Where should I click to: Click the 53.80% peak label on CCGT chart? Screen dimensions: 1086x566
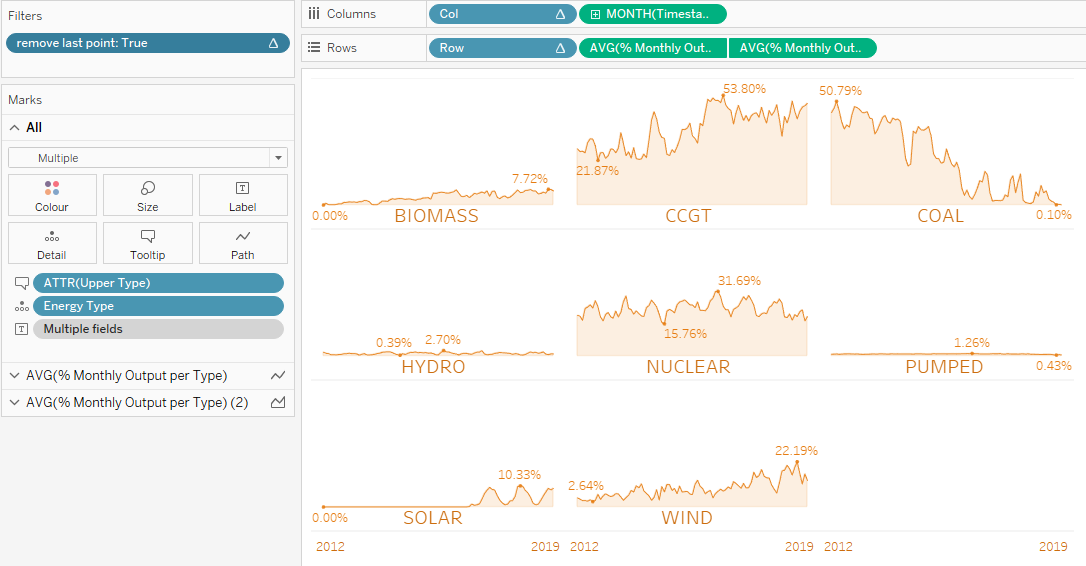point(744,89)
